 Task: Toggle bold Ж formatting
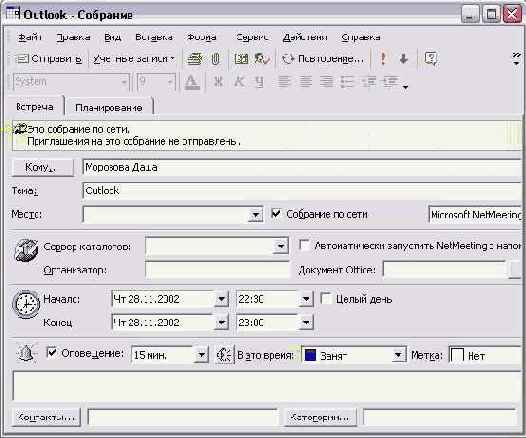click(218, 82)
